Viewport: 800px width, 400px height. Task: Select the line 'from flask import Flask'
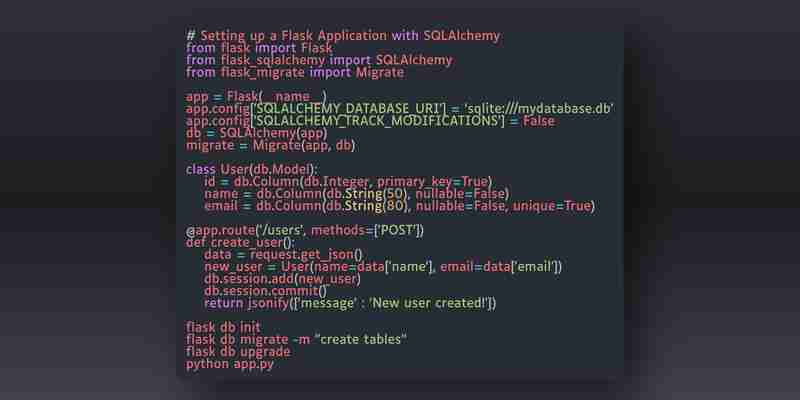259,48
